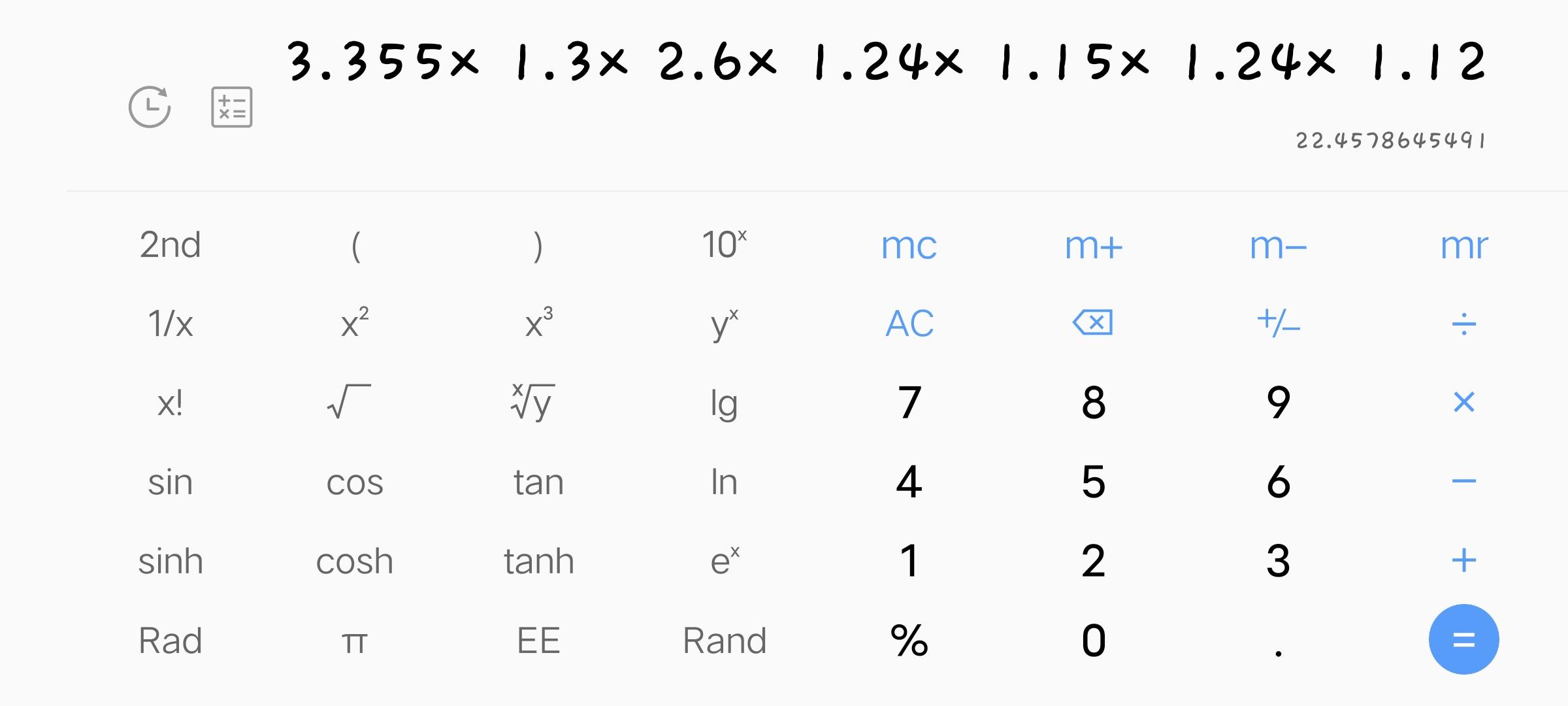This screenshot has width=1568, height=706.
Task: Tap the expression display field at top
Action: point(887,61)
